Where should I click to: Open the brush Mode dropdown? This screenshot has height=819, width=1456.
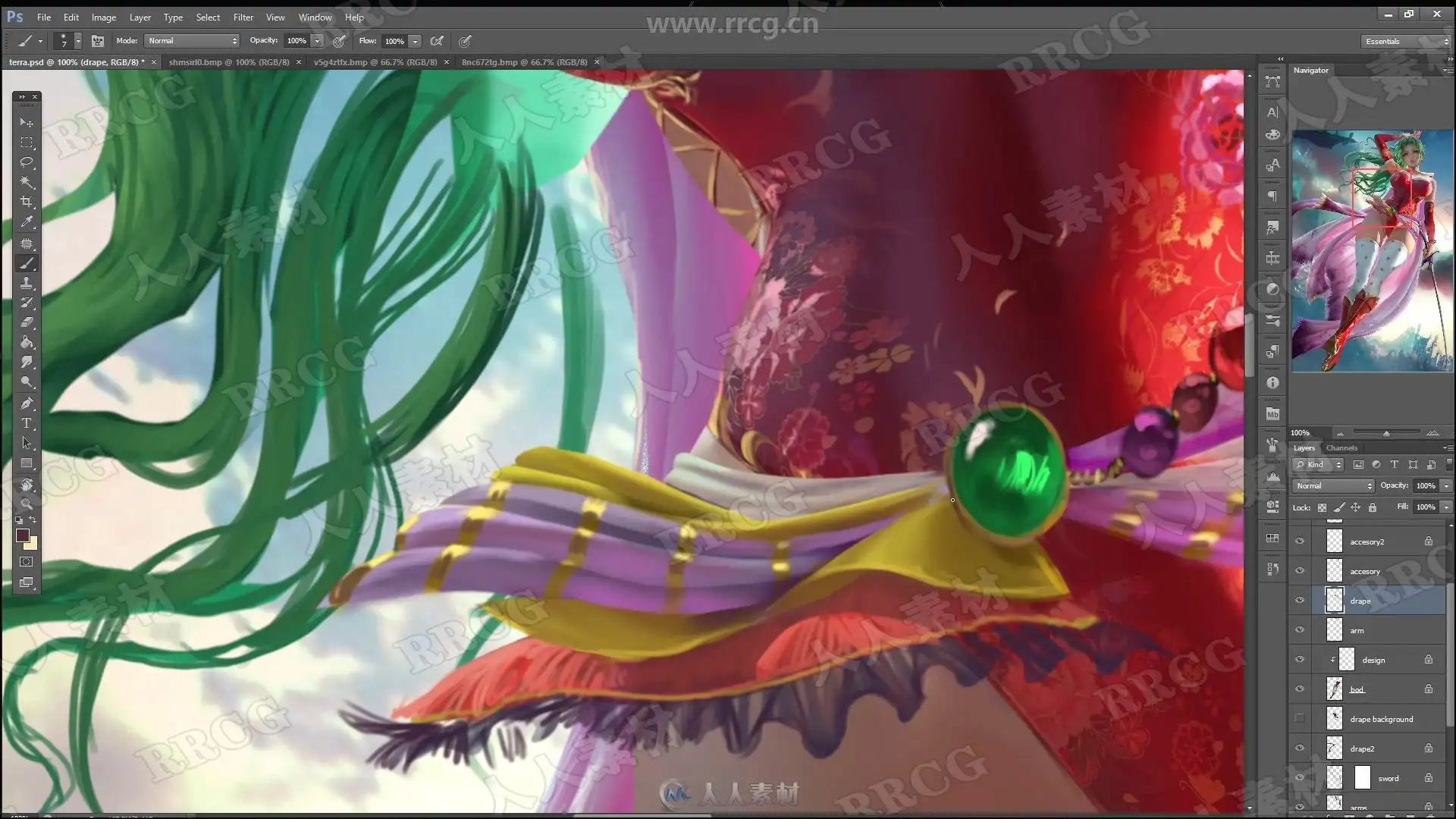point(193,41)
